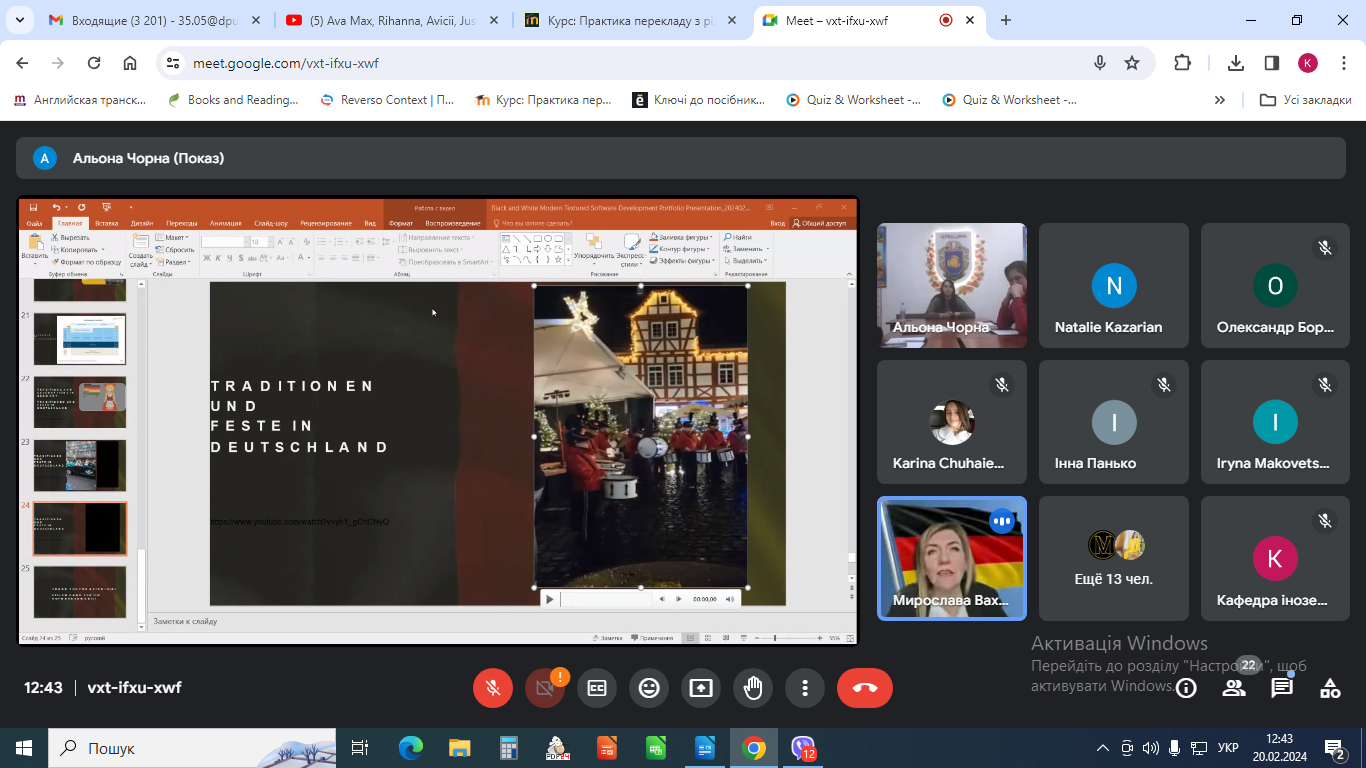Switch to Дизайн ribbon tab
Image resolution: width=1366 pixels, height=768 pixels.
click(142, 223)
